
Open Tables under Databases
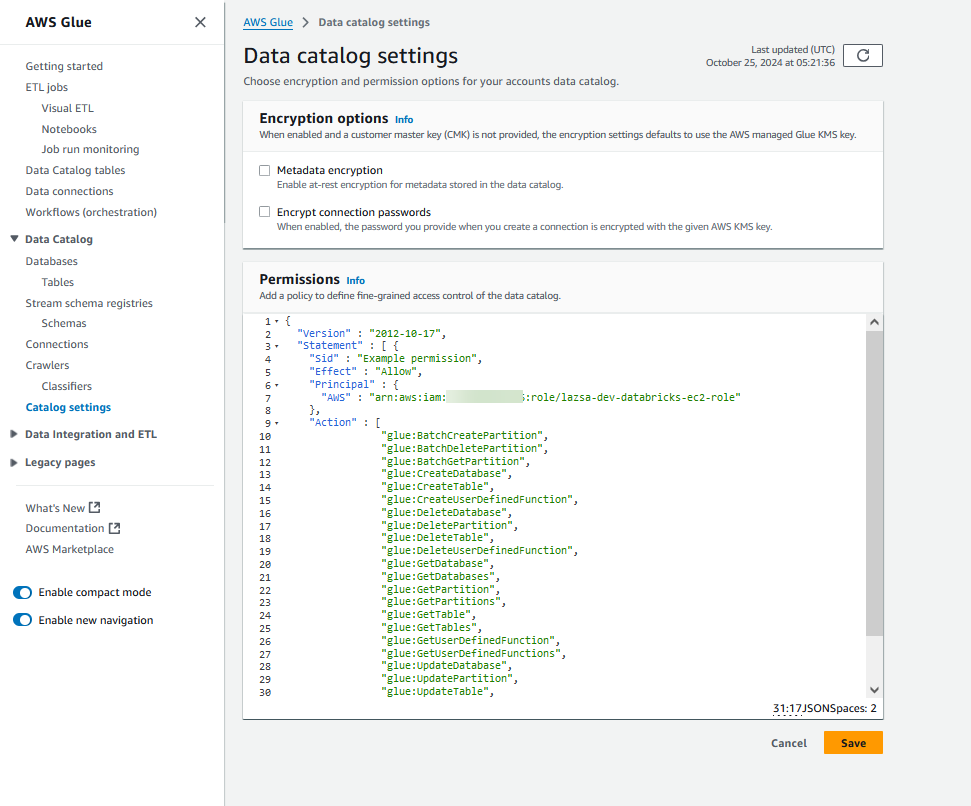[x=58, y=282]
